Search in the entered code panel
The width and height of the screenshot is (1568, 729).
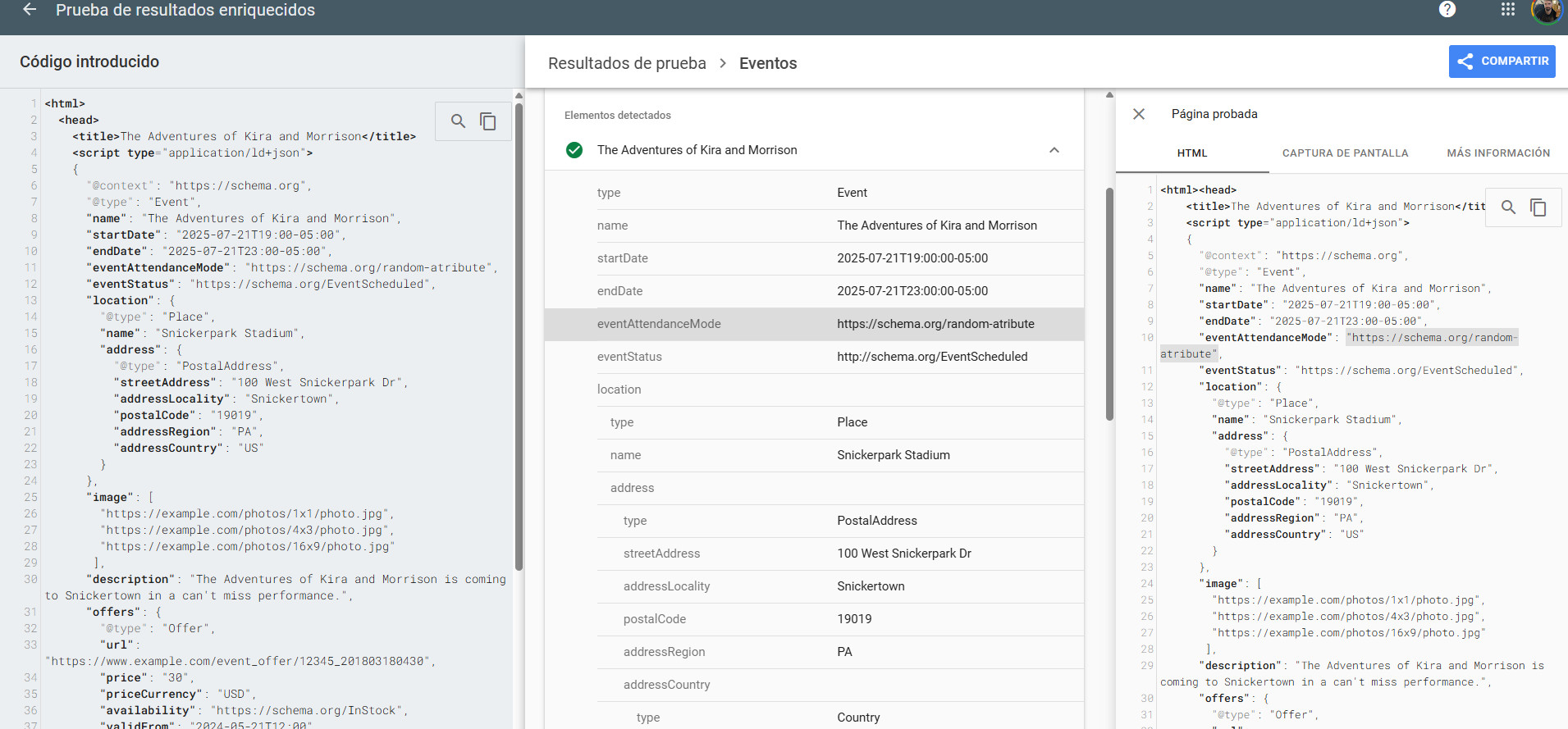[x=458, y=121]
